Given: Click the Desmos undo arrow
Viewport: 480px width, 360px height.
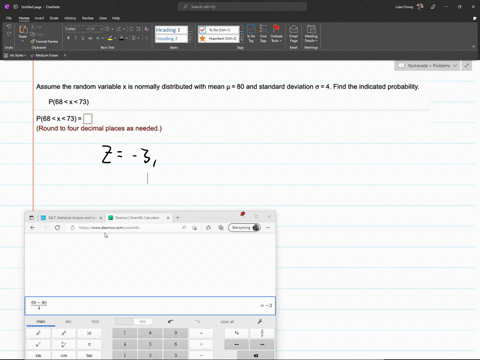Looking at the screenshot, I should coord(171,322).
